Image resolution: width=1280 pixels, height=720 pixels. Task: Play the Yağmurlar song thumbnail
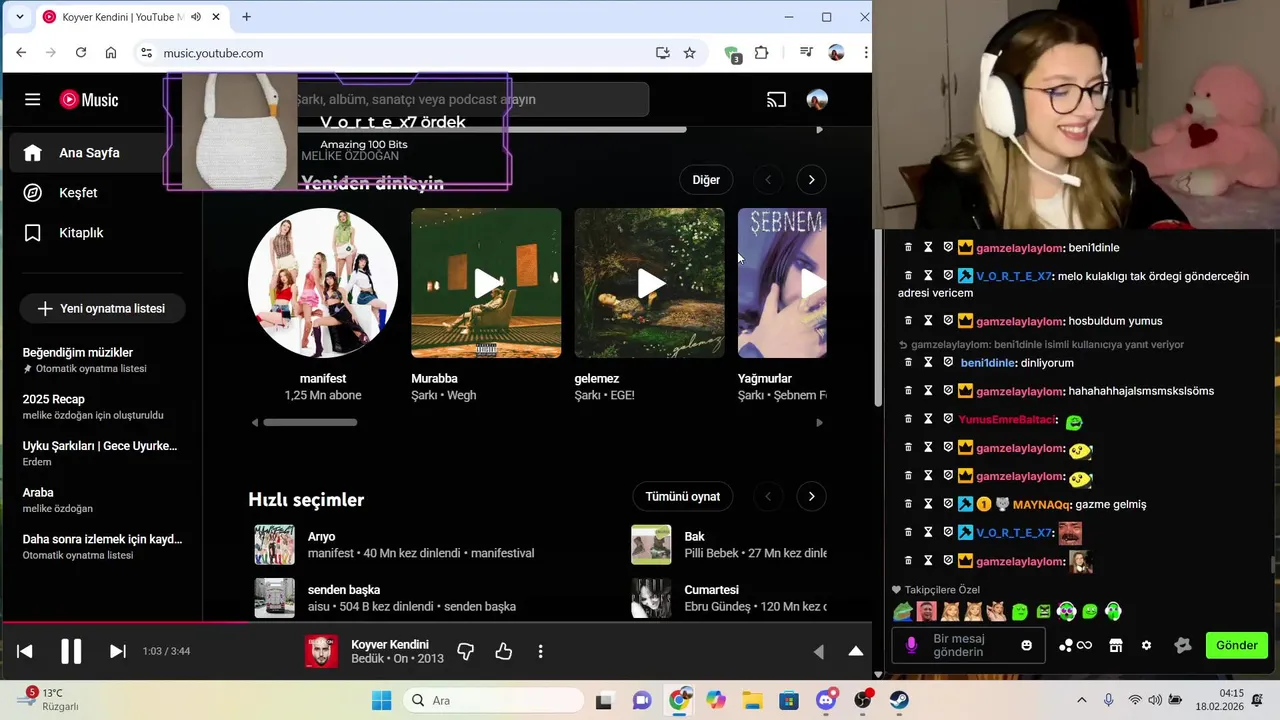[x=782, y=283]
